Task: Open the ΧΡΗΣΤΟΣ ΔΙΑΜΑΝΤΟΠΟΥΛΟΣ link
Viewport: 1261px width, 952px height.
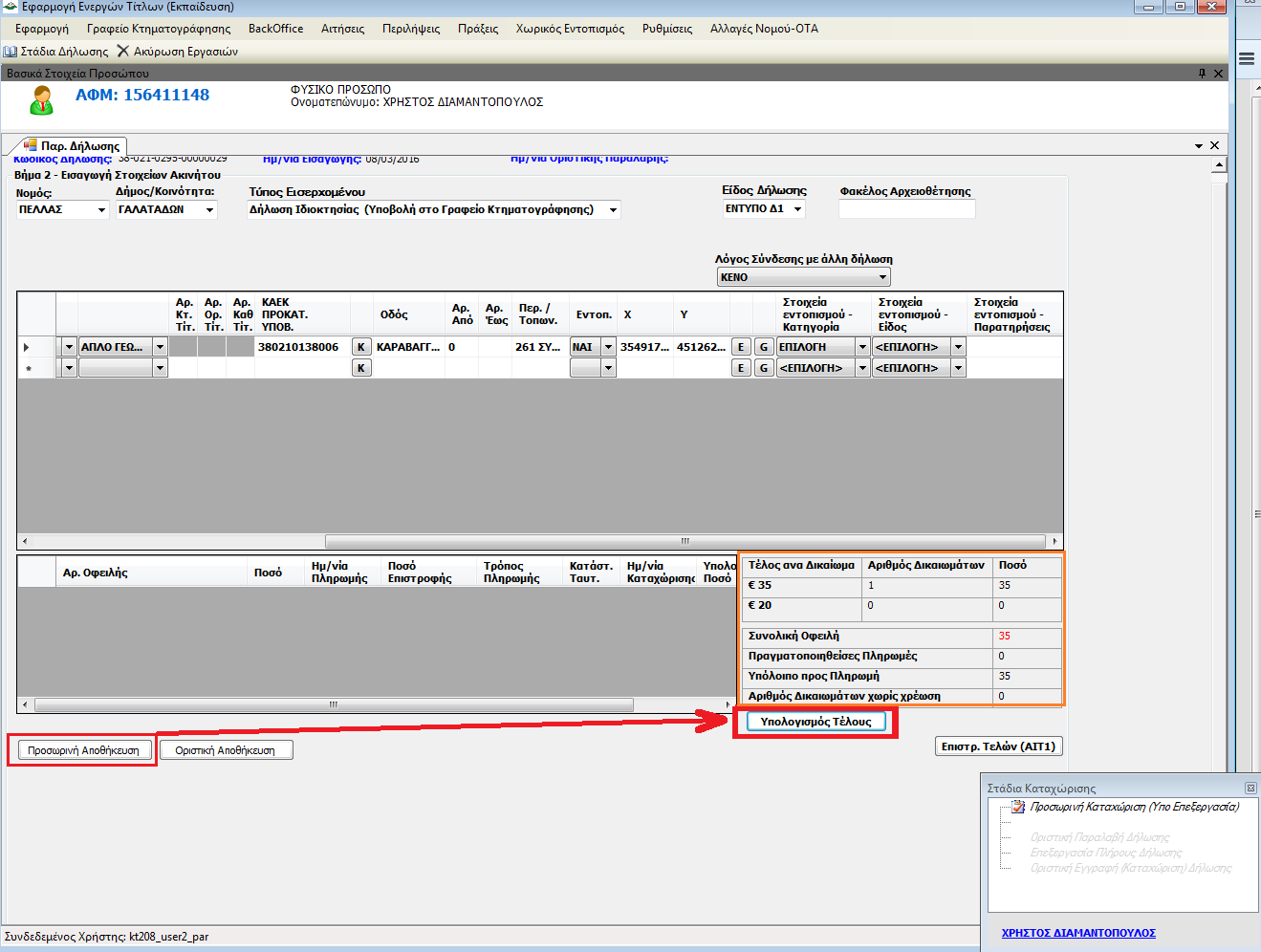Action: 1078,933
